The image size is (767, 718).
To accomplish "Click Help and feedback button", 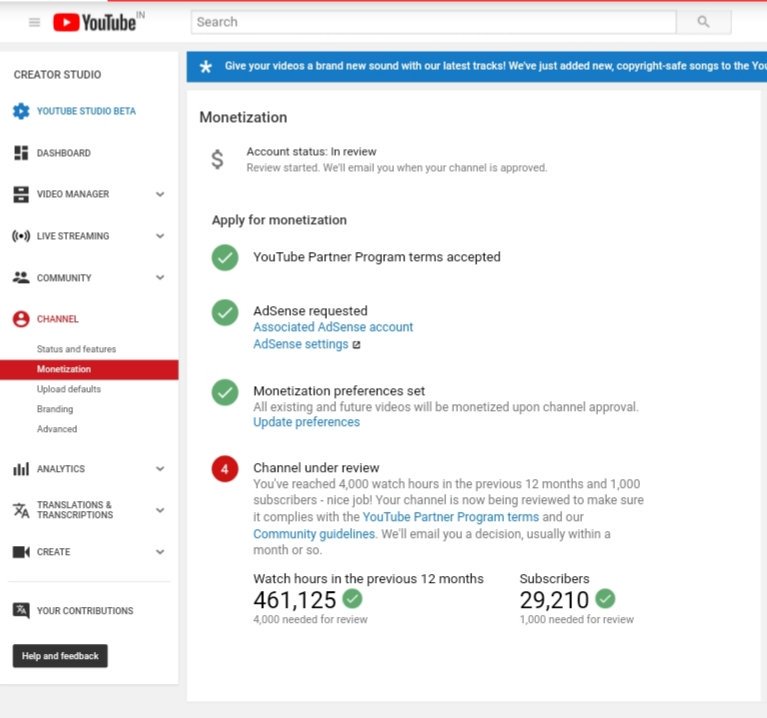I will pyautogui.click(x=60, y=656).
